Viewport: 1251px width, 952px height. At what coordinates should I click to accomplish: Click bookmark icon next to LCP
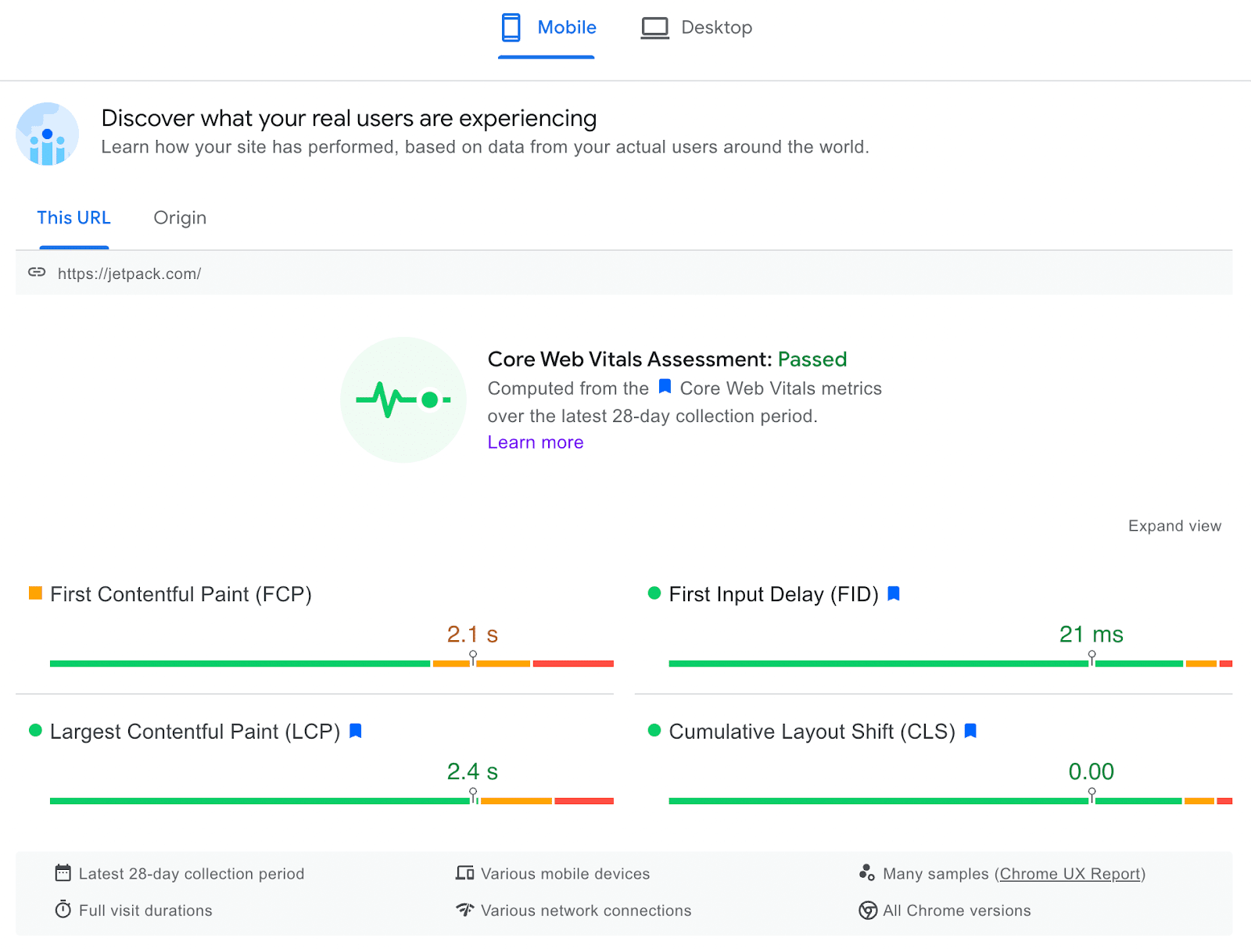[355, 731]
